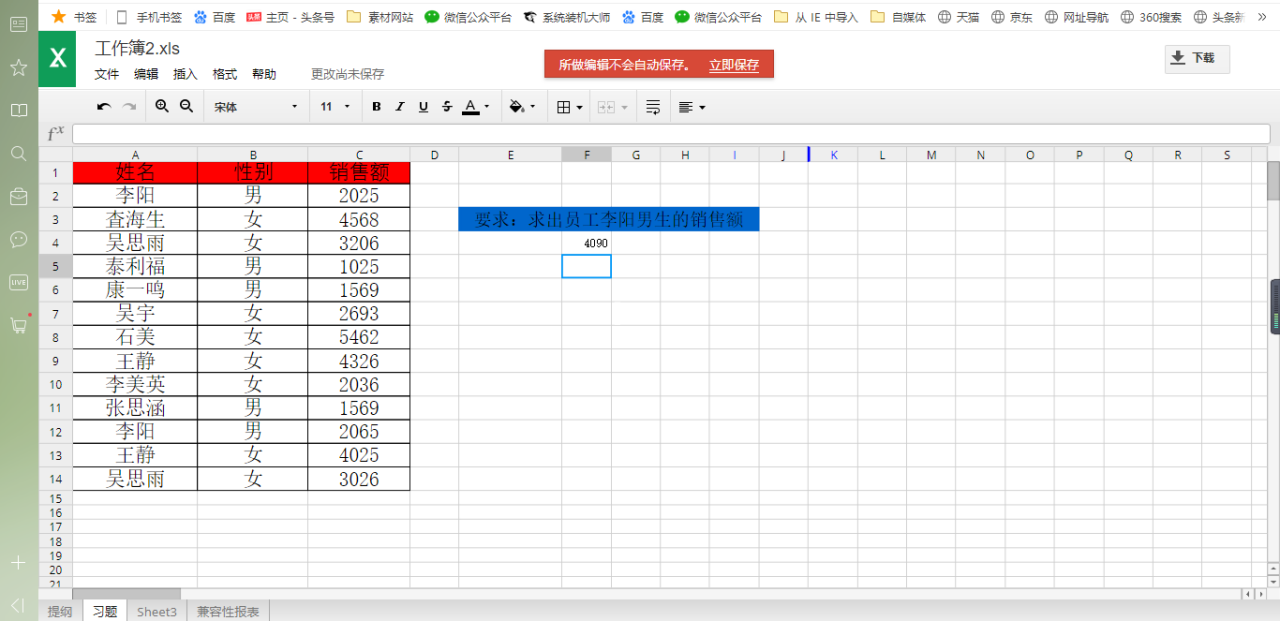Expand the merge cells dropdown
Viewport: 1280px width, 621px height.
pyautogui.click(x=625, y=107)
